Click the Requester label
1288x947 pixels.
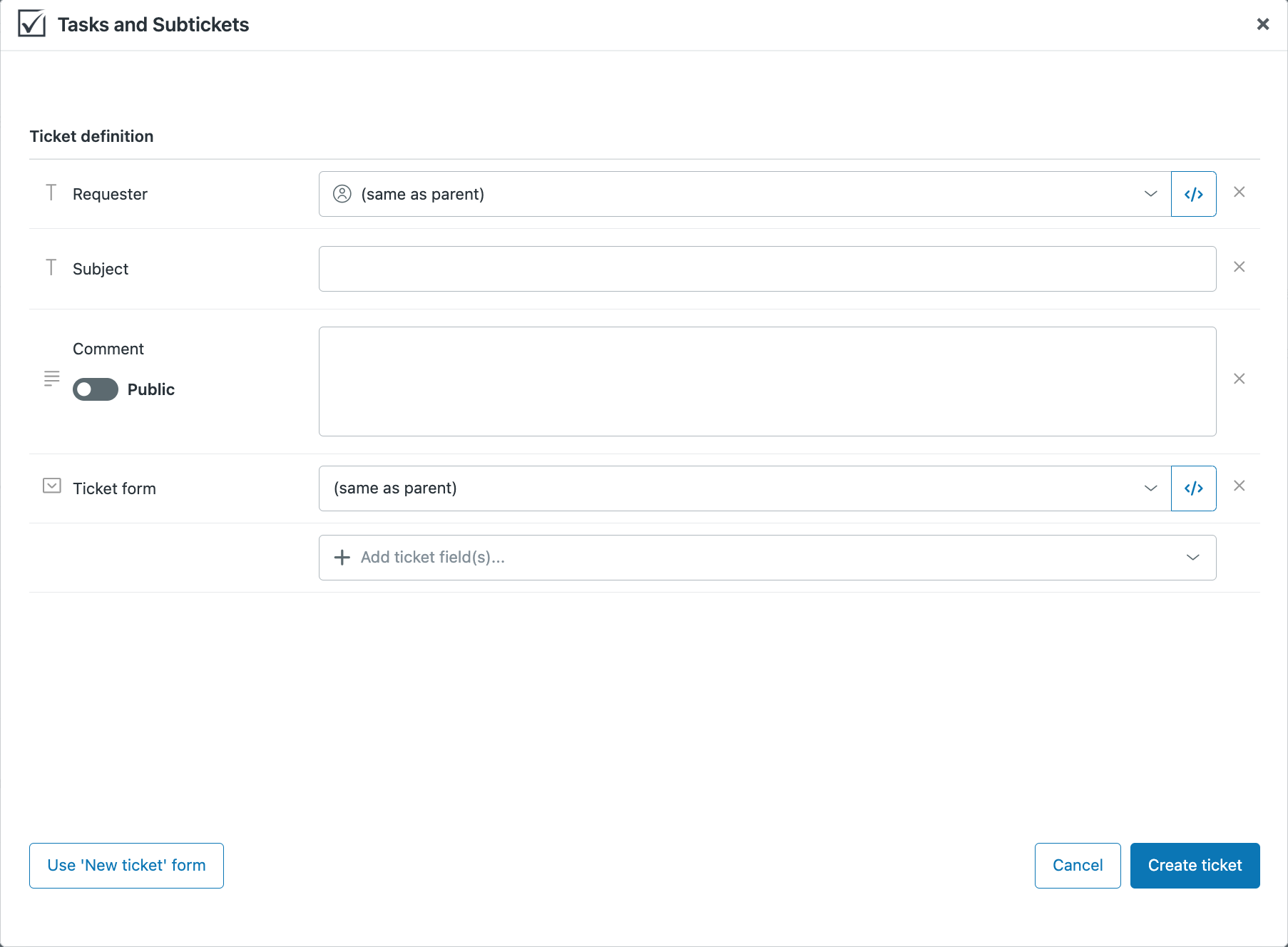click(x=110, y=194)
